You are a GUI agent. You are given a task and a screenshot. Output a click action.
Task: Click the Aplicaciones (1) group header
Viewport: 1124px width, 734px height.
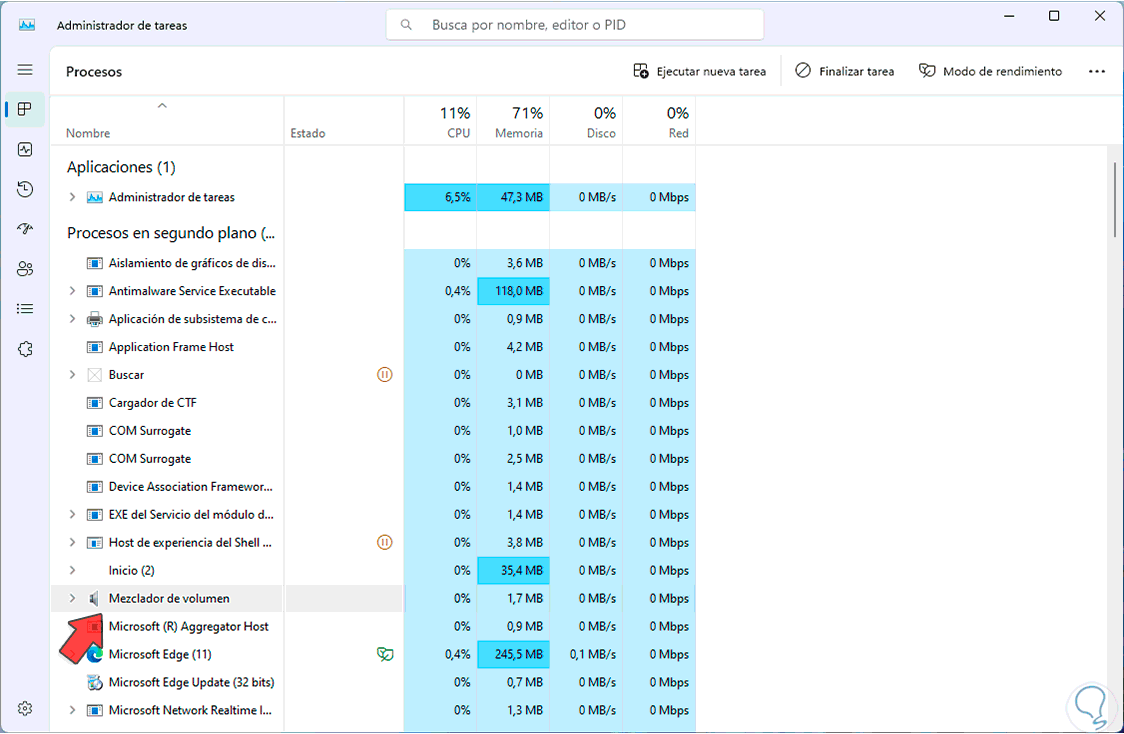(121, 167)
